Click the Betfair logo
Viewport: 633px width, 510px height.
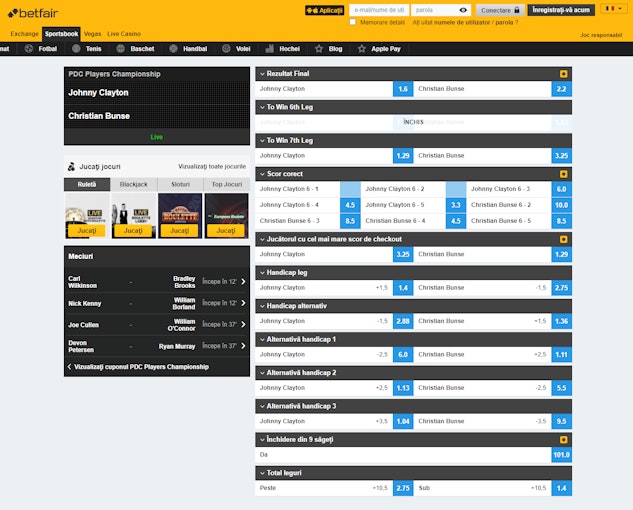33,13
